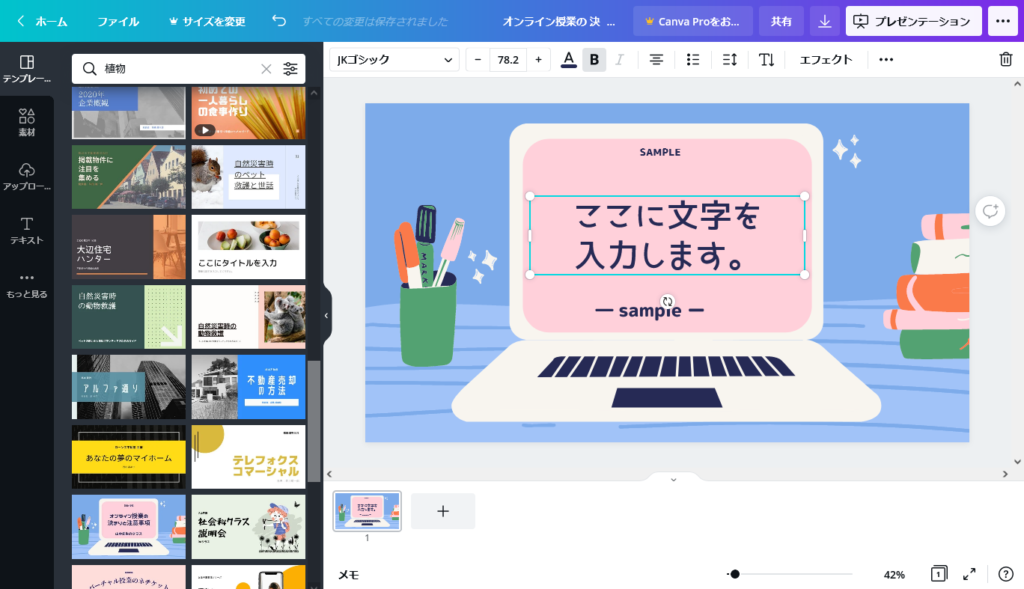Select the — sample — subtitle text
The height and width of the screenshot is (589, 1024).
pos(650,311)
